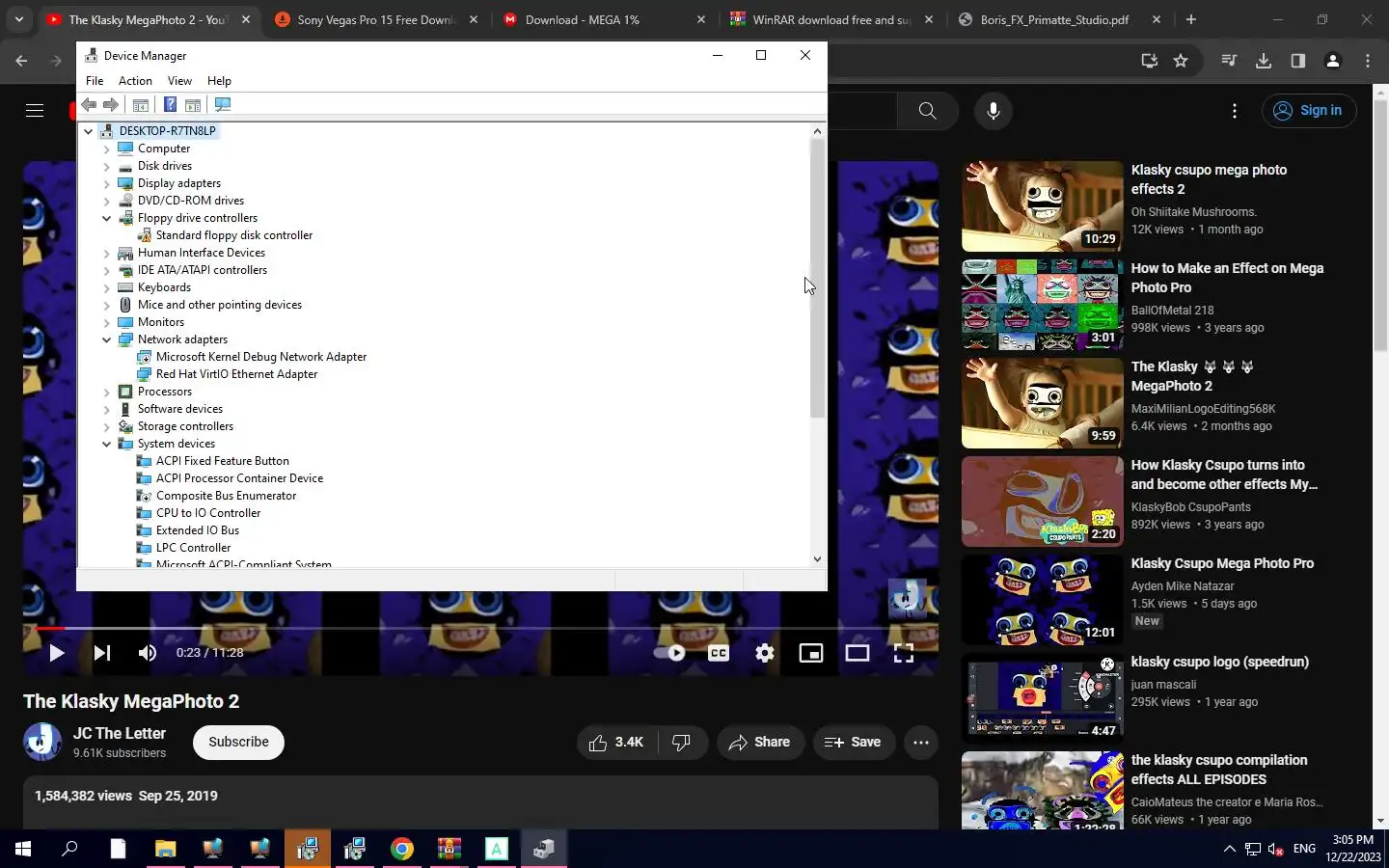Switch to WinRAR download tab
This screenshot has width=1389, height=868.
pyautogui.click(x=832, y=19)
